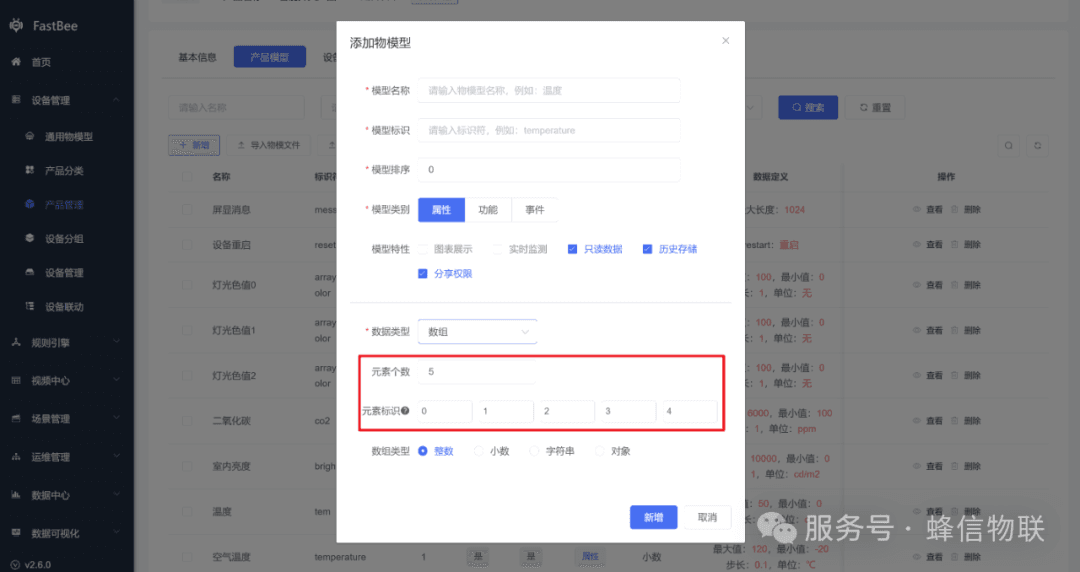1080x572 pixels.
Task: Tick the 设备重启 row checkbox
Action: click(187, 245)
